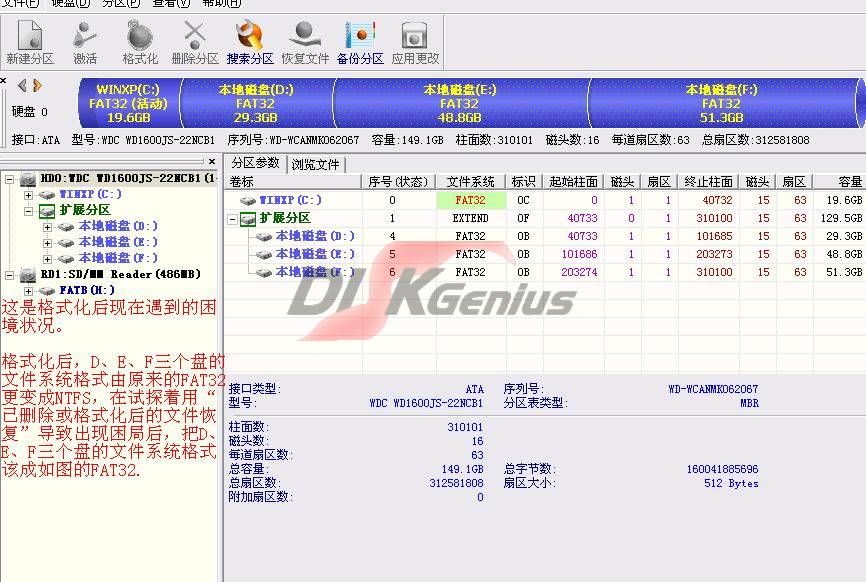Expand 本地磁盘(D:) in the disk tree
The image size is (866, 582).
coord(47,227)
